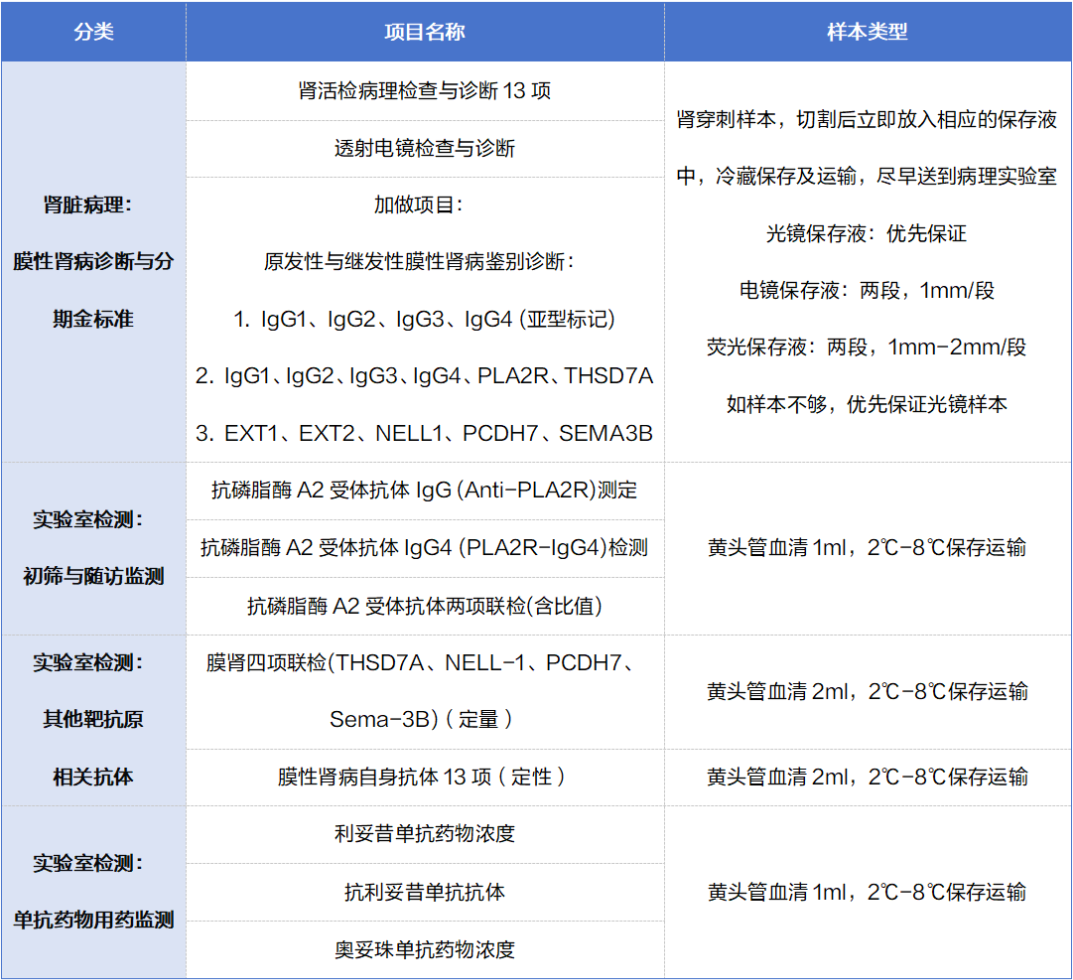Click 黄头管血清 2ml beside 膜肾四项联检
Viewport: 1073px width, 980px height.
867,691
